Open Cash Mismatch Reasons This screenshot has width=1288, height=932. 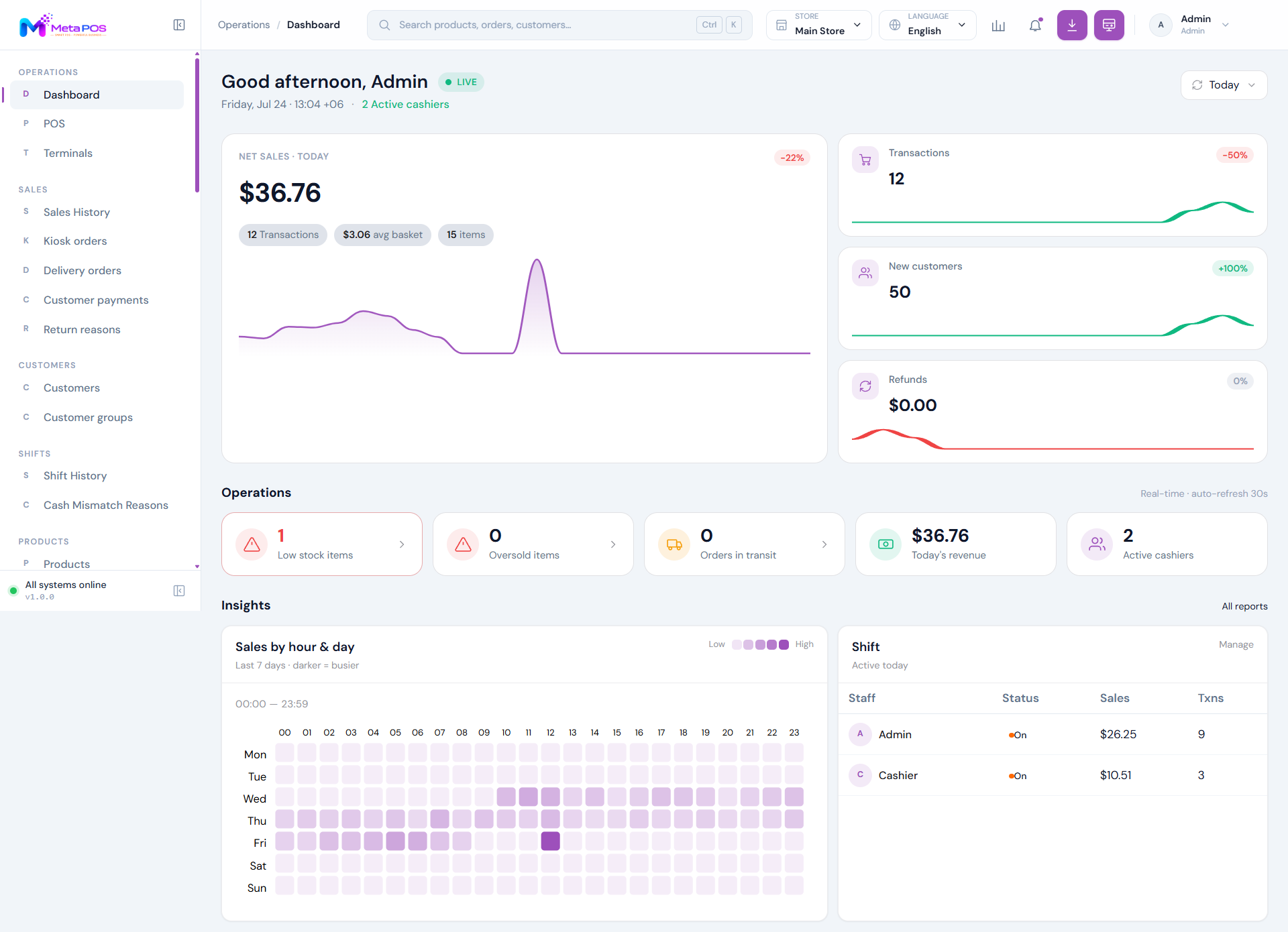coord(97,506)
